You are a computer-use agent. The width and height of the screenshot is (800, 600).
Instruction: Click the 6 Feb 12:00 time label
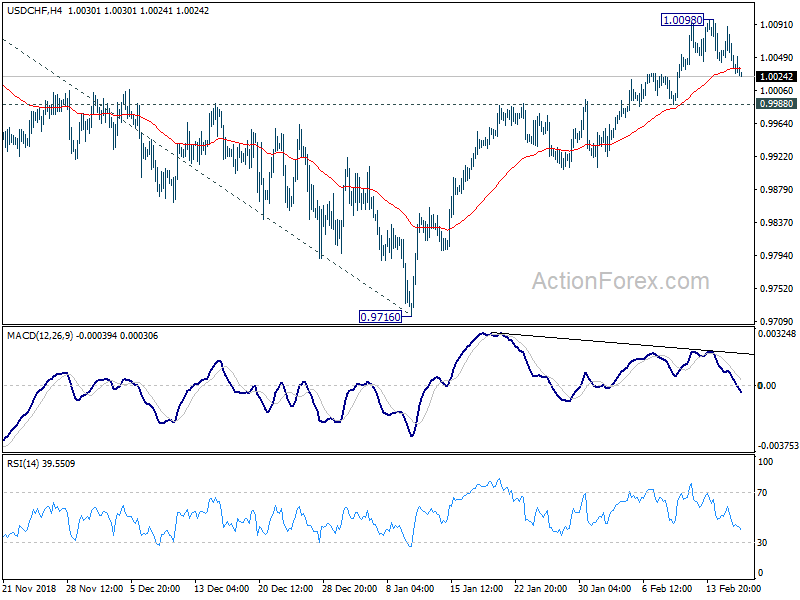667,588
